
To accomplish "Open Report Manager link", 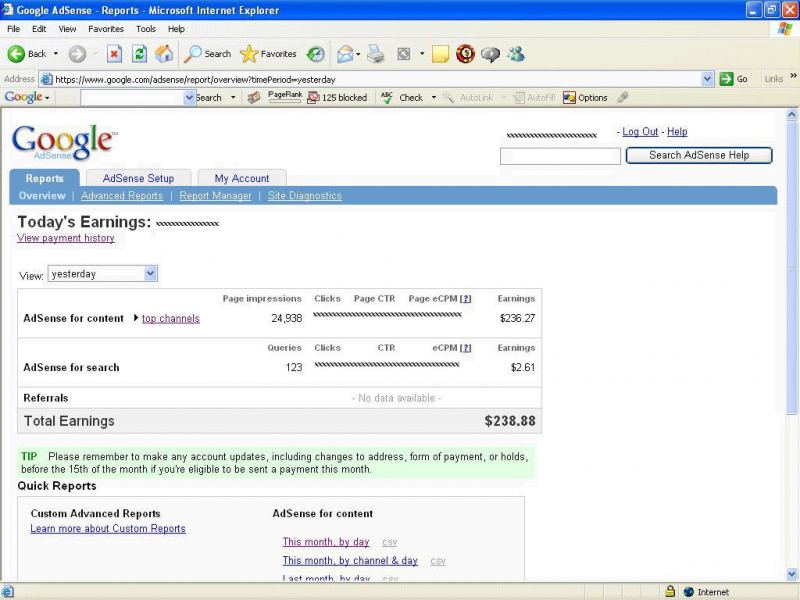I will tap(215, 195).
